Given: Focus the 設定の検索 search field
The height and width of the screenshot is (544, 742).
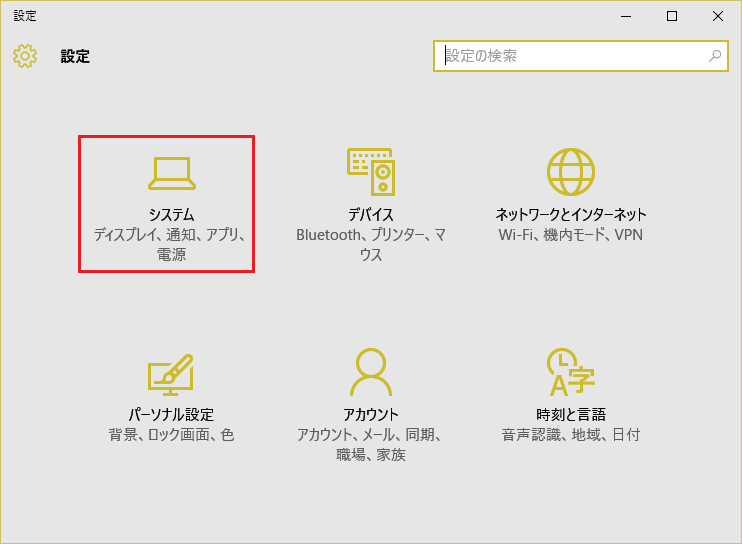Looking at the screenshot, I should tap(570, 56).
